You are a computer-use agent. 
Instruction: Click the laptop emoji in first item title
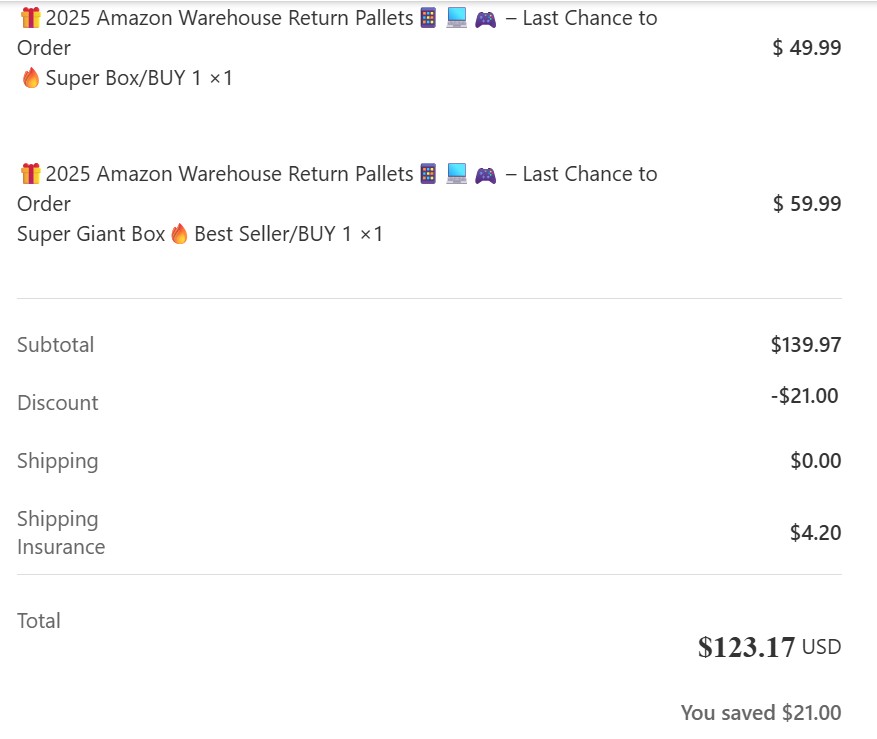pyautogui.click(x=456, y=18)
